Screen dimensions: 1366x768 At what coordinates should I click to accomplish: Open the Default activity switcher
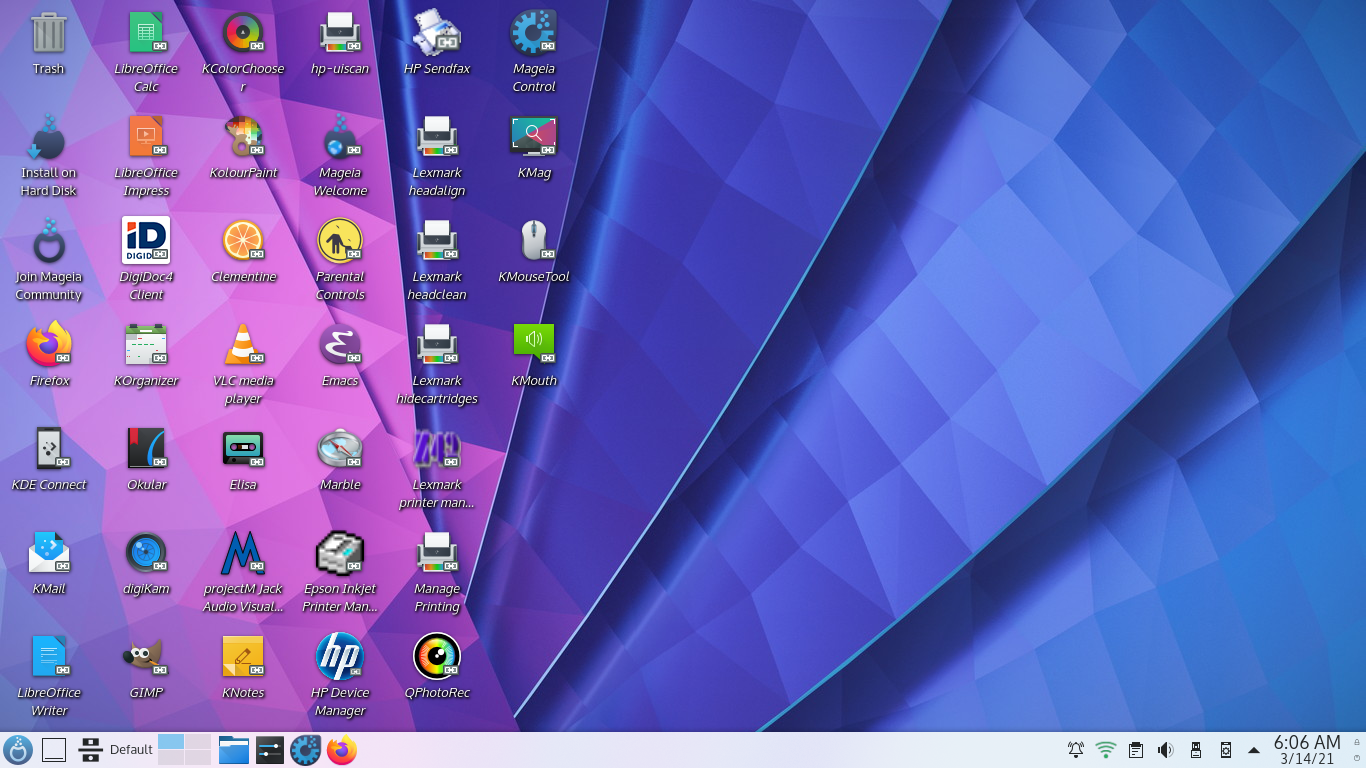[x=115, y=750]
